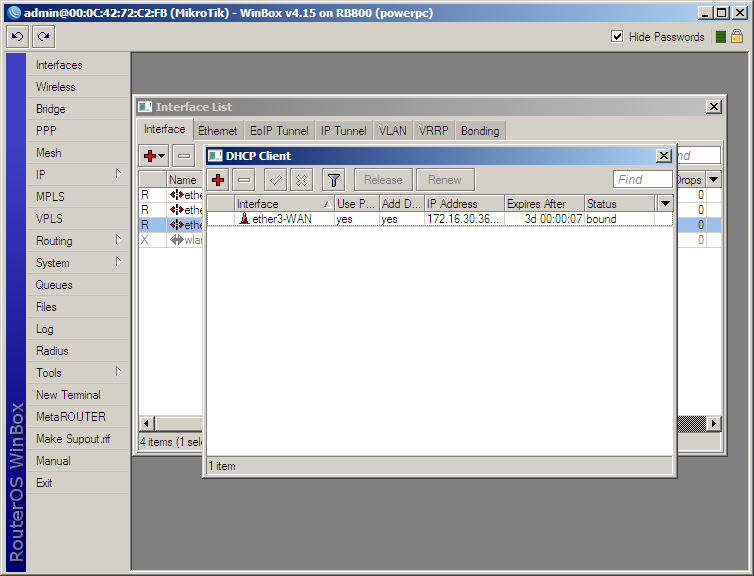Viewport: 754px width, 576px height.
Task: Click Interface List scroll left arrow
Action: tap(146, 424)
